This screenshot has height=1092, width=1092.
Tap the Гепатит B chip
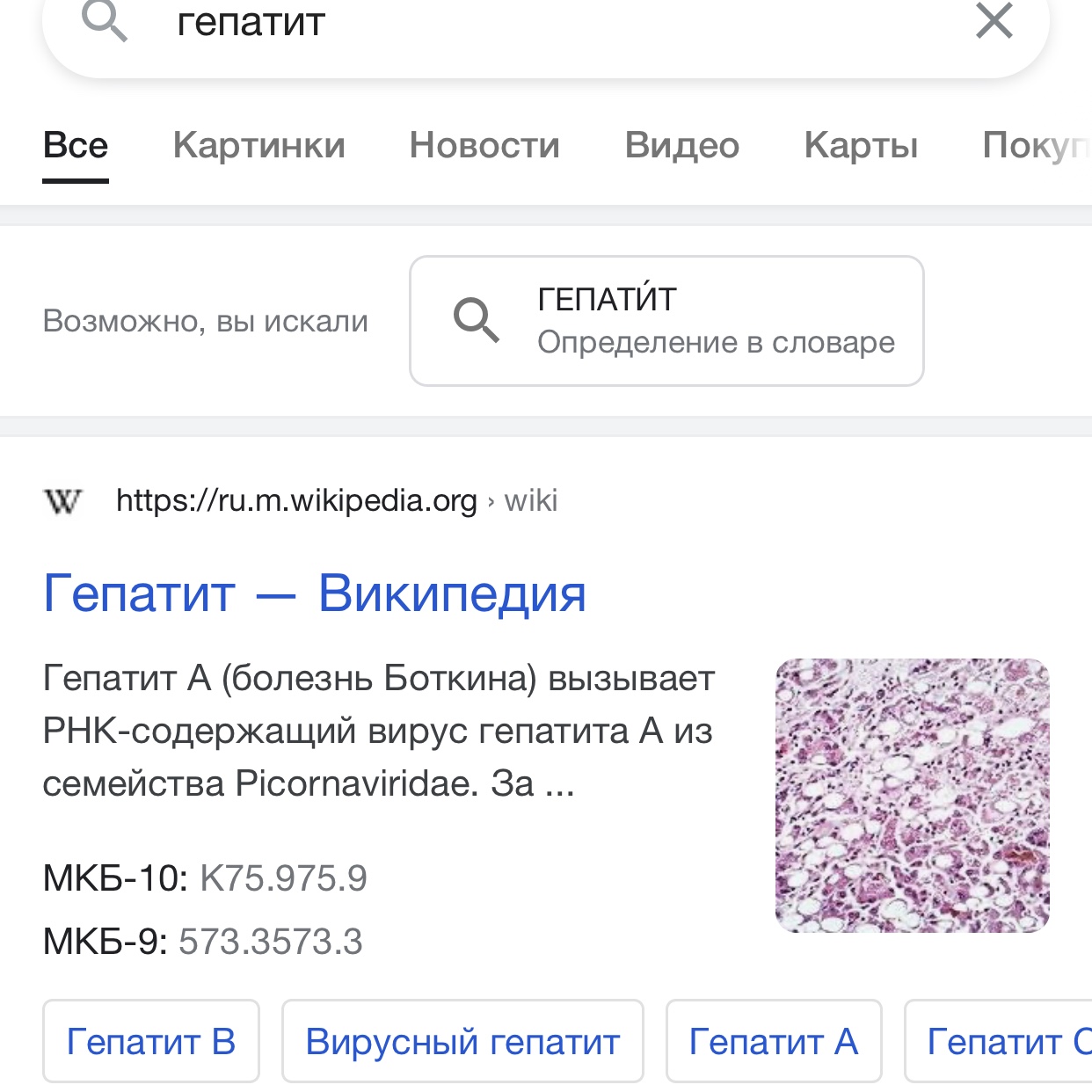coord(151,1041)
